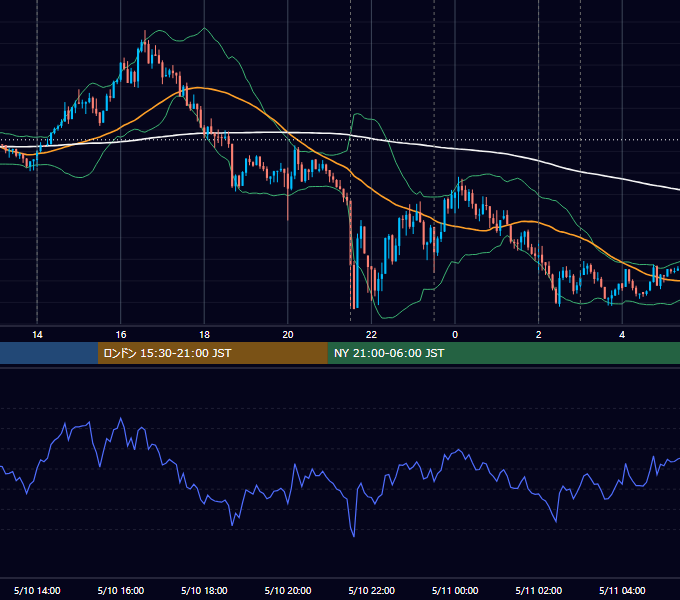Click the hour label 22 on the time axis

point(371,335)
